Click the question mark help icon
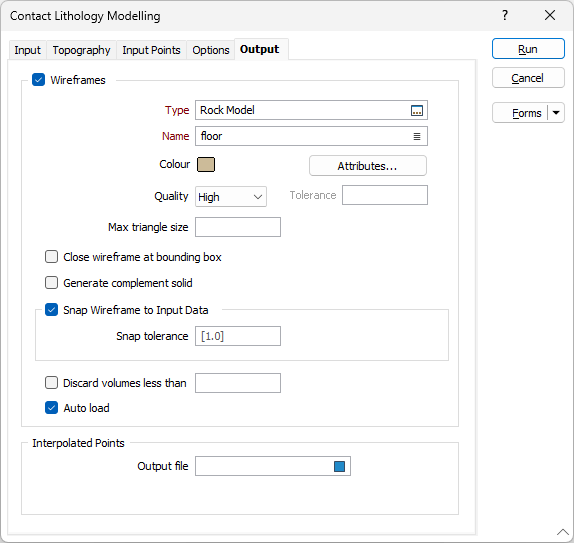 (x=505, y=15)
